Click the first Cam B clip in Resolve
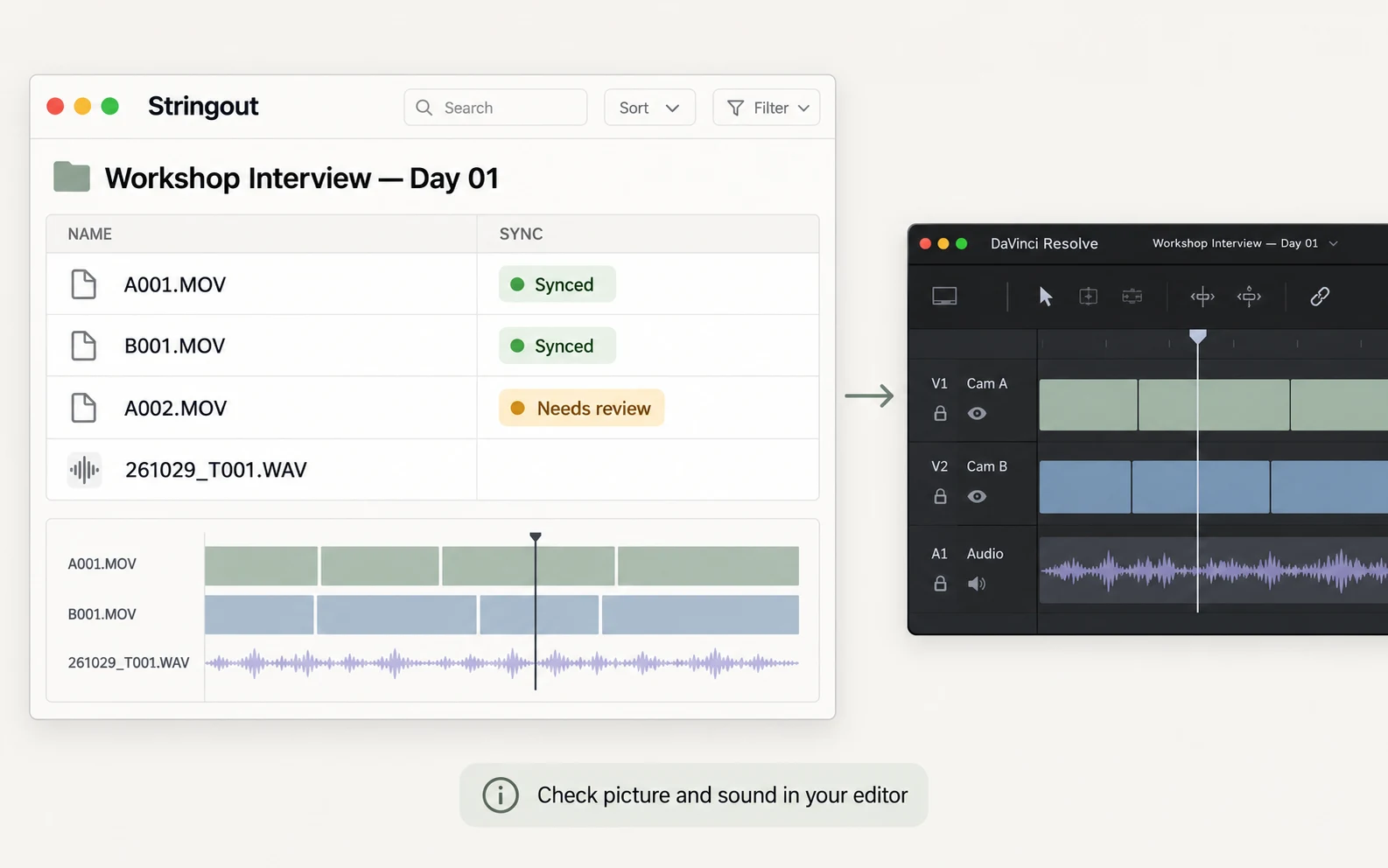The image size is (1388, 868). point(1085,486)
